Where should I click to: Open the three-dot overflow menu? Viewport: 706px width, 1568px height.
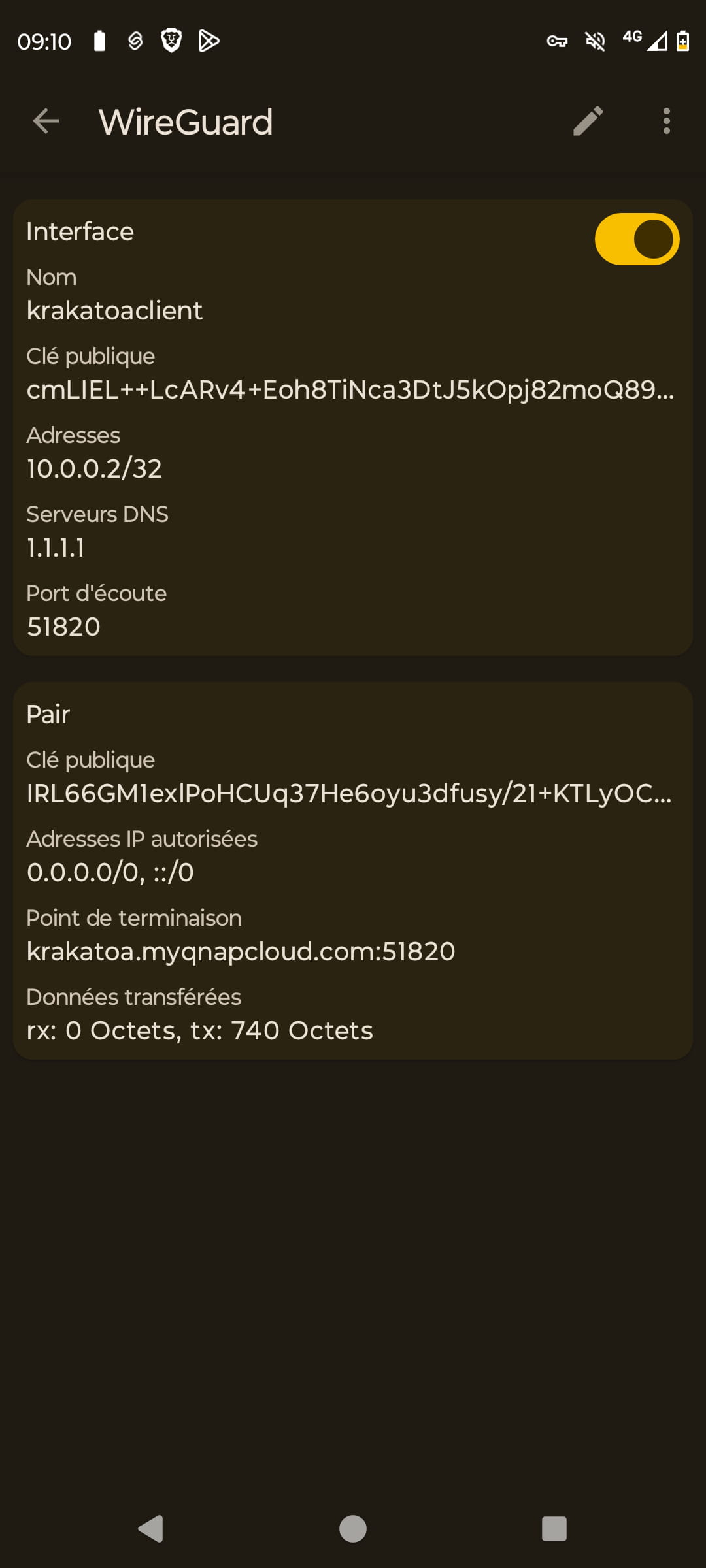[666, 122]
